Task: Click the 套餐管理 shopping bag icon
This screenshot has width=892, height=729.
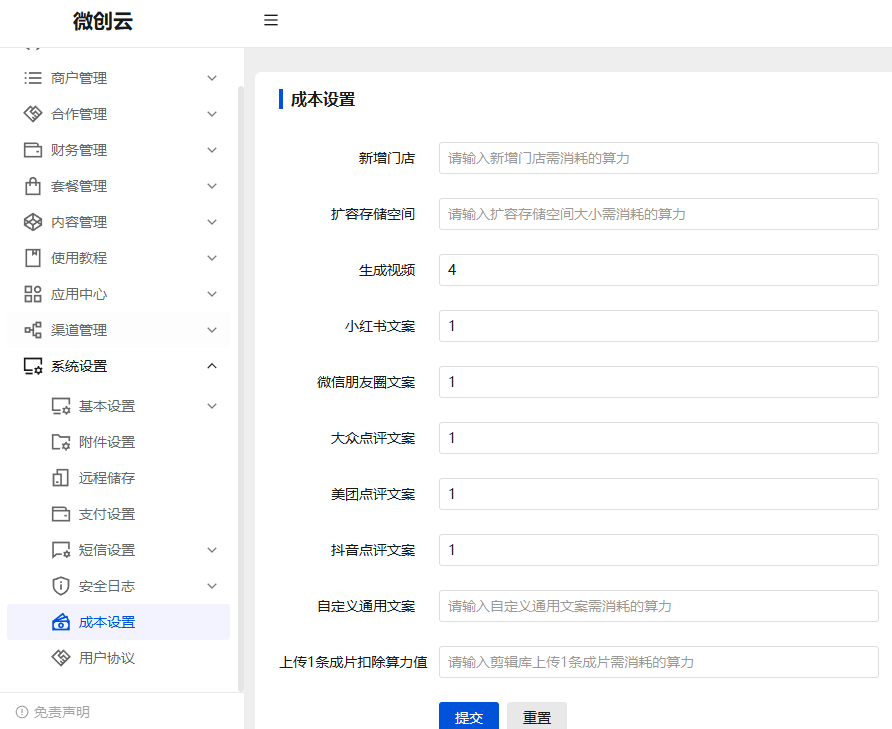Action: coord(33,186)
